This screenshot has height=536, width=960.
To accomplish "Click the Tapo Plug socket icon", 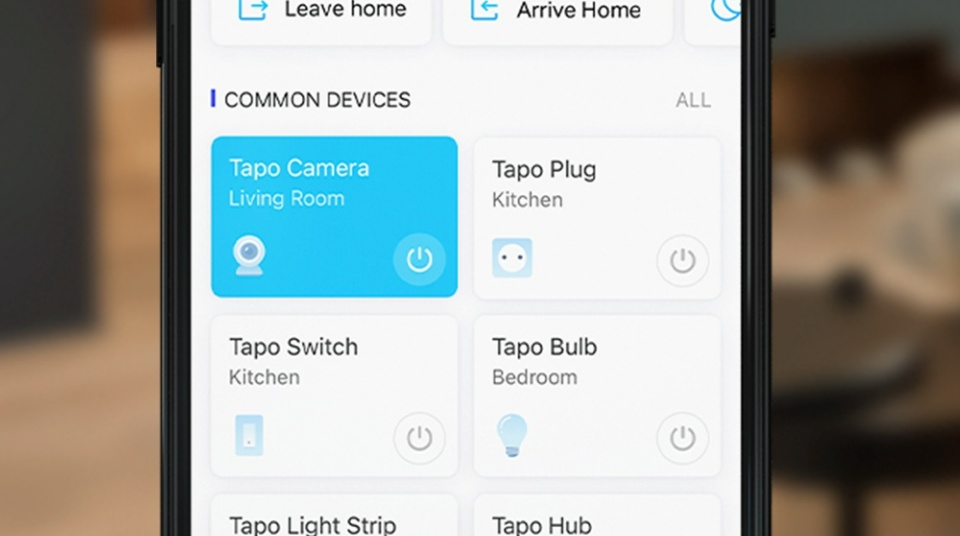I will coord(512,258).
